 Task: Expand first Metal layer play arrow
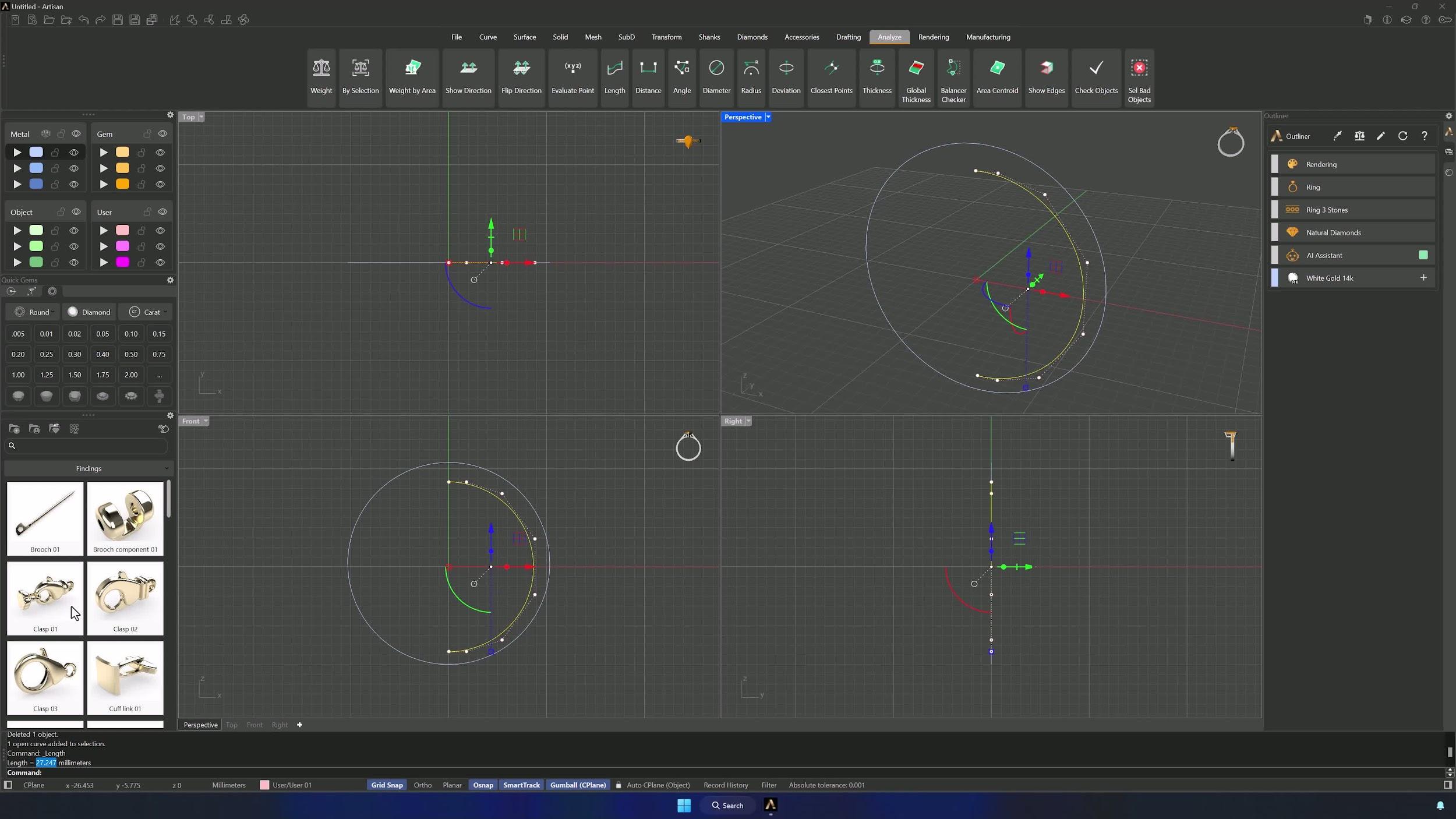click(x=17, y=153)
